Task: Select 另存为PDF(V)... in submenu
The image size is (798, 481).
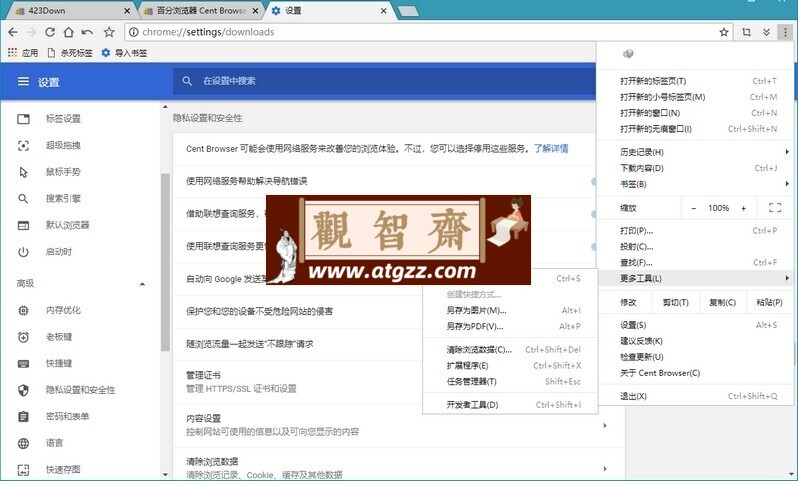Action: point(510,326)
